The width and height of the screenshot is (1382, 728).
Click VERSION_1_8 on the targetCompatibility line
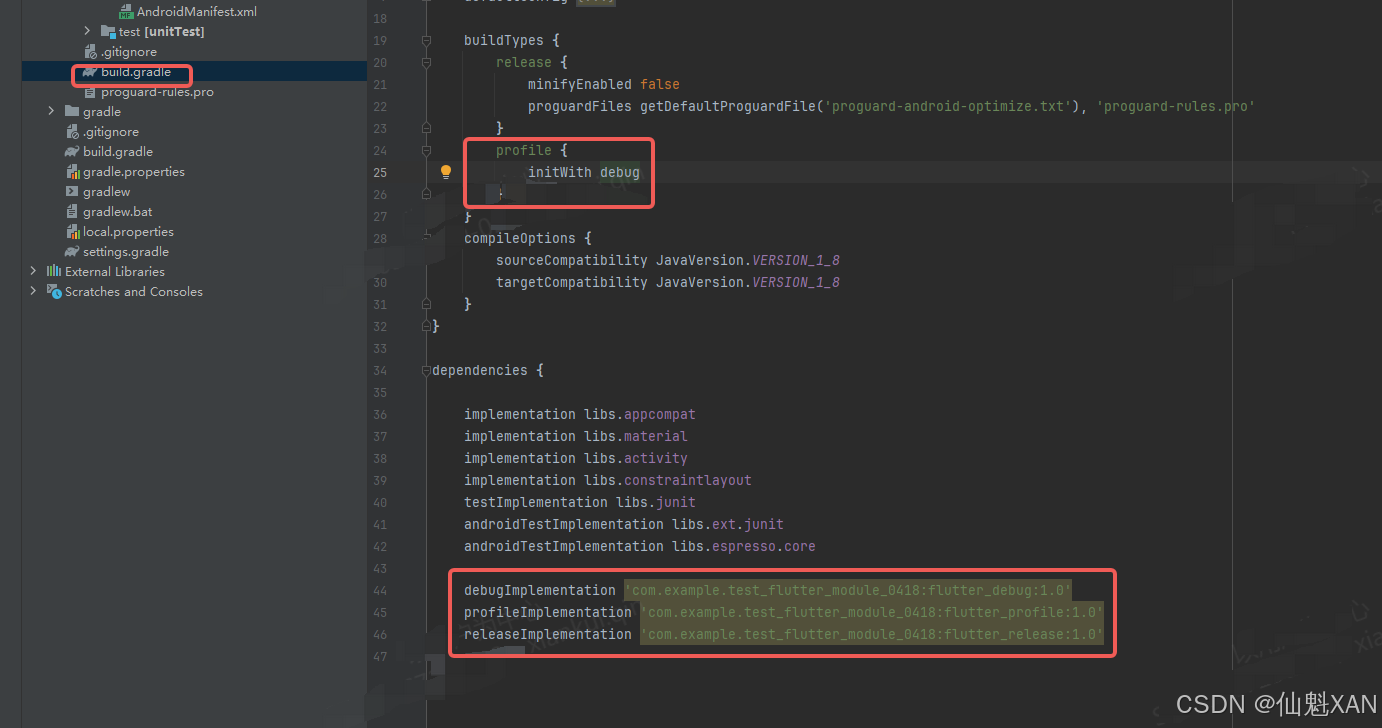(x=796, y=283)
